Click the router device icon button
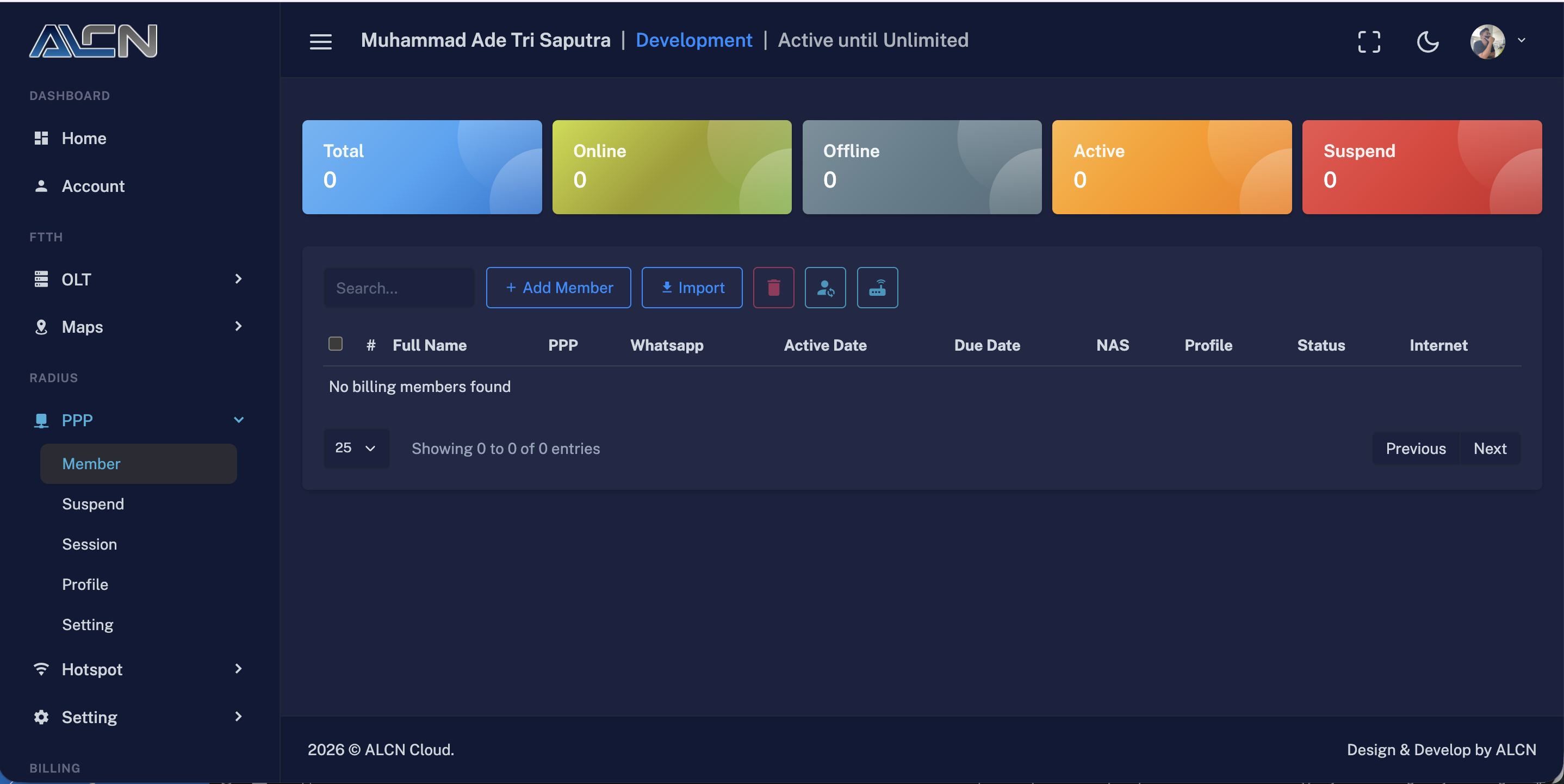This screenshot has width=1564, height=784. point(877,288)
